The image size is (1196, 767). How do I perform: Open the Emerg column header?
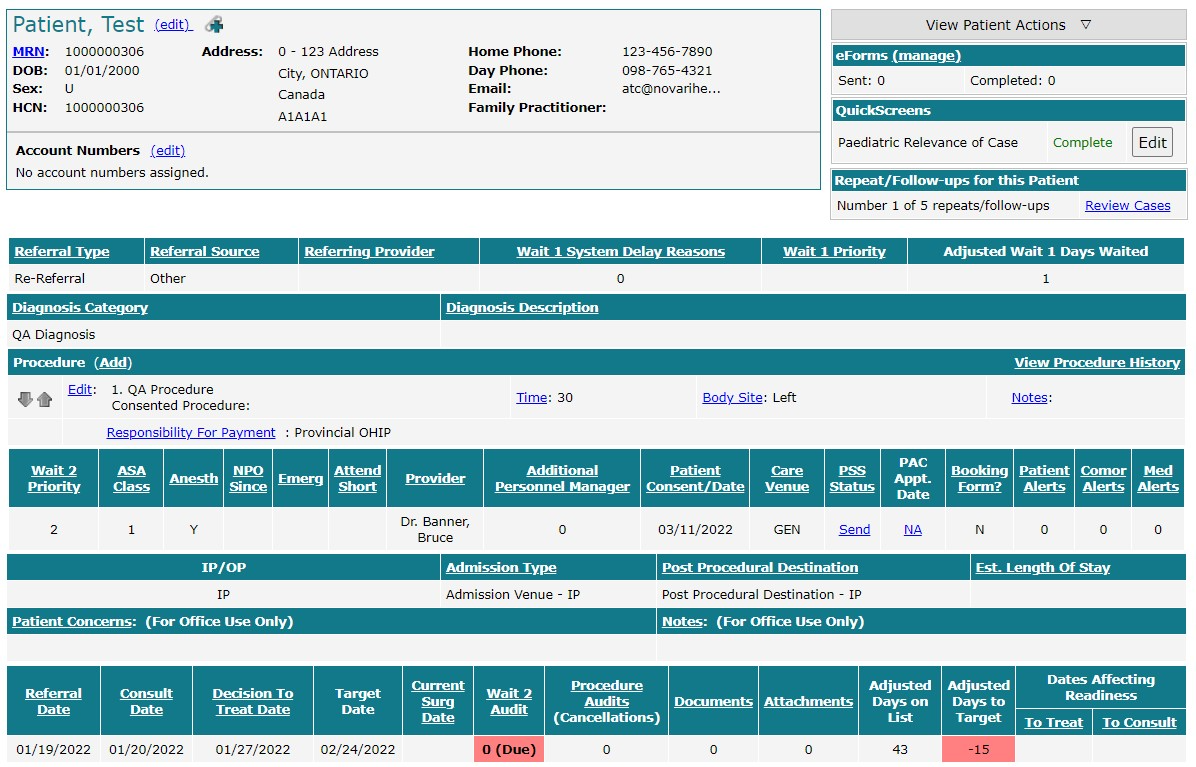click(301, 479)
